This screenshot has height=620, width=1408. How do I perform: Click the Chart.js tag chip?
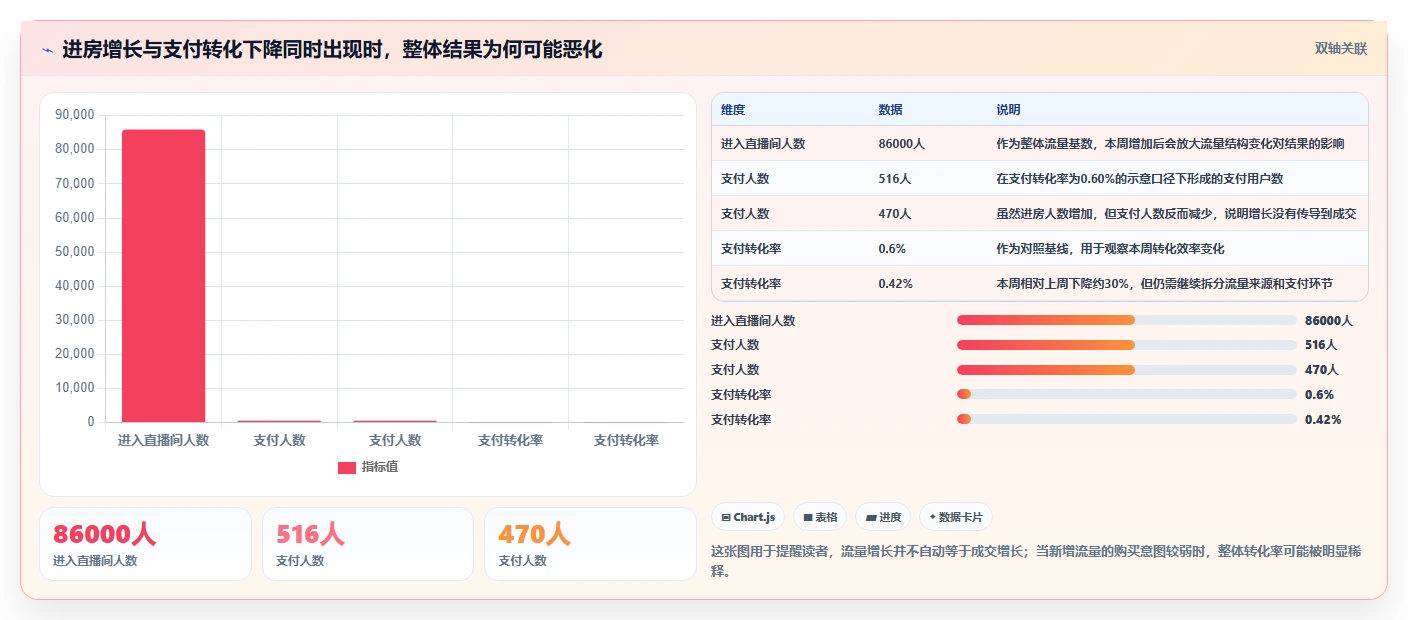[748, 517]
